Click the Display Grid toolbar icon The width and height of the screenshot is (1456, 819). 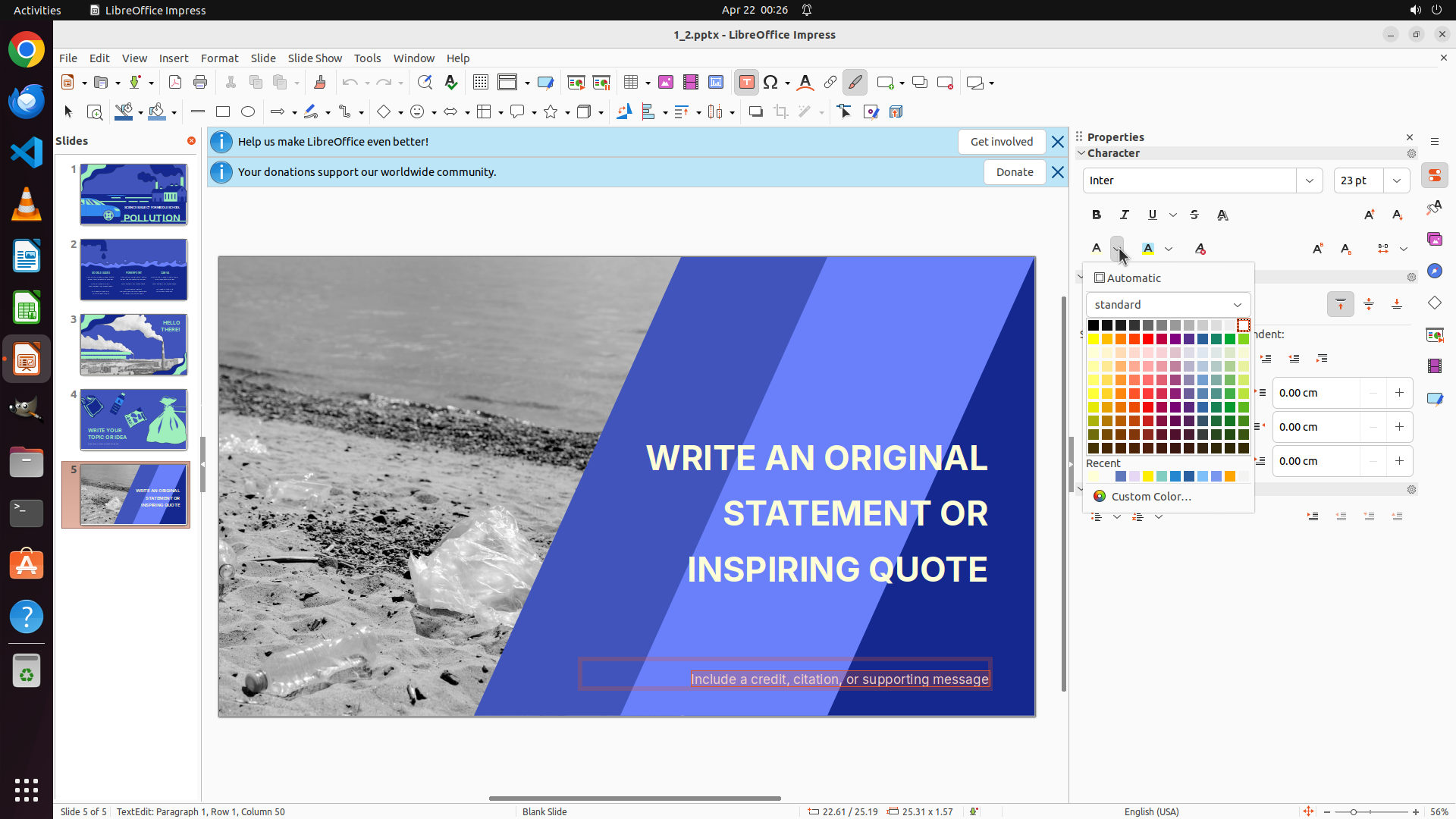pos(480,83)
